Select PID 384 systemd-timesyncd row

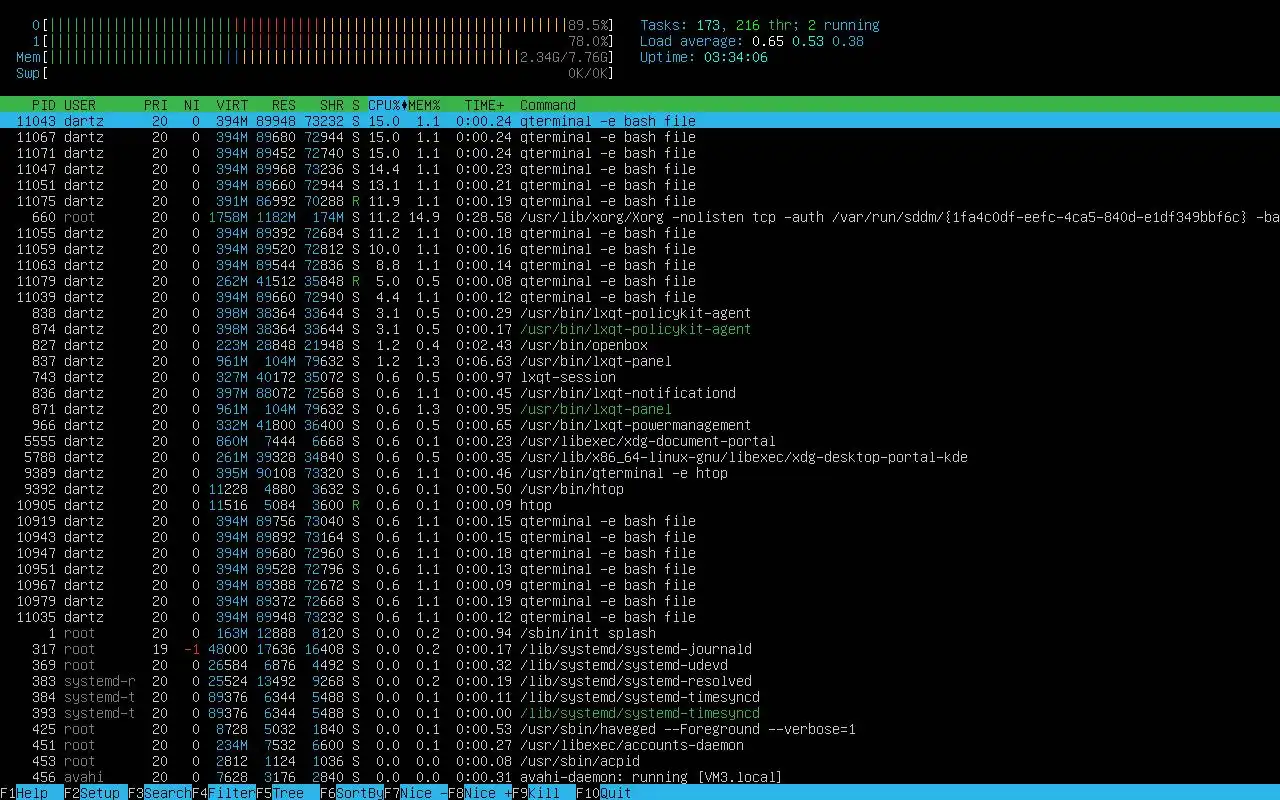pos(640,697)
